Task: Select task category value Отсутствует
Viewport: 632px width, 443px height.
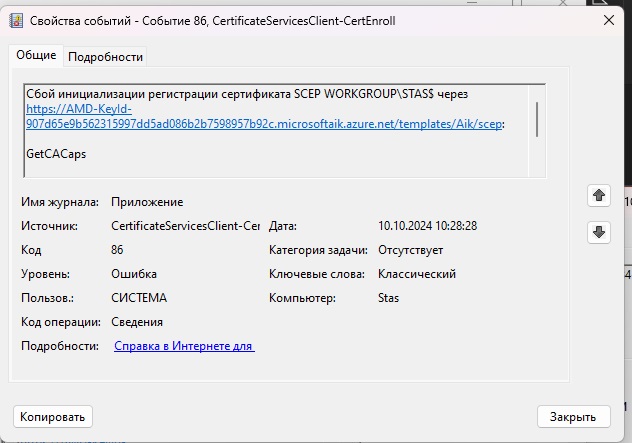Action: 410,250
